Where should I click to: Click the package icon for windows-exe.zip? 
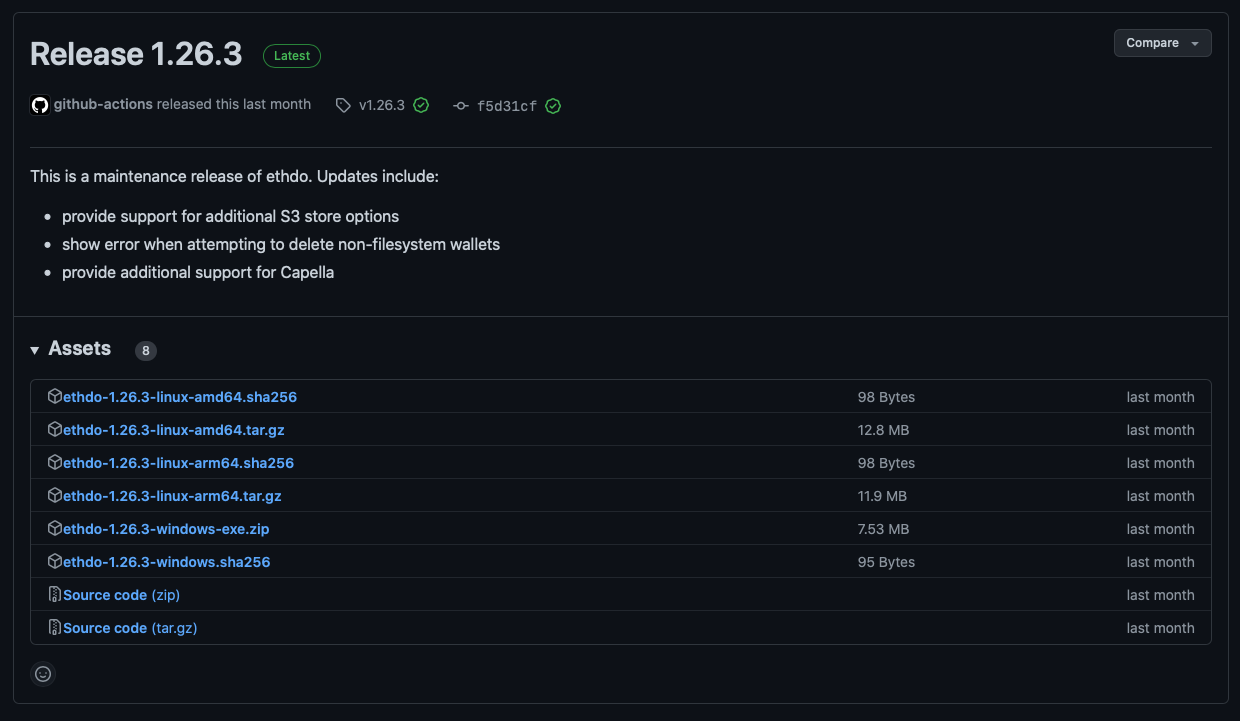[55, 529]
